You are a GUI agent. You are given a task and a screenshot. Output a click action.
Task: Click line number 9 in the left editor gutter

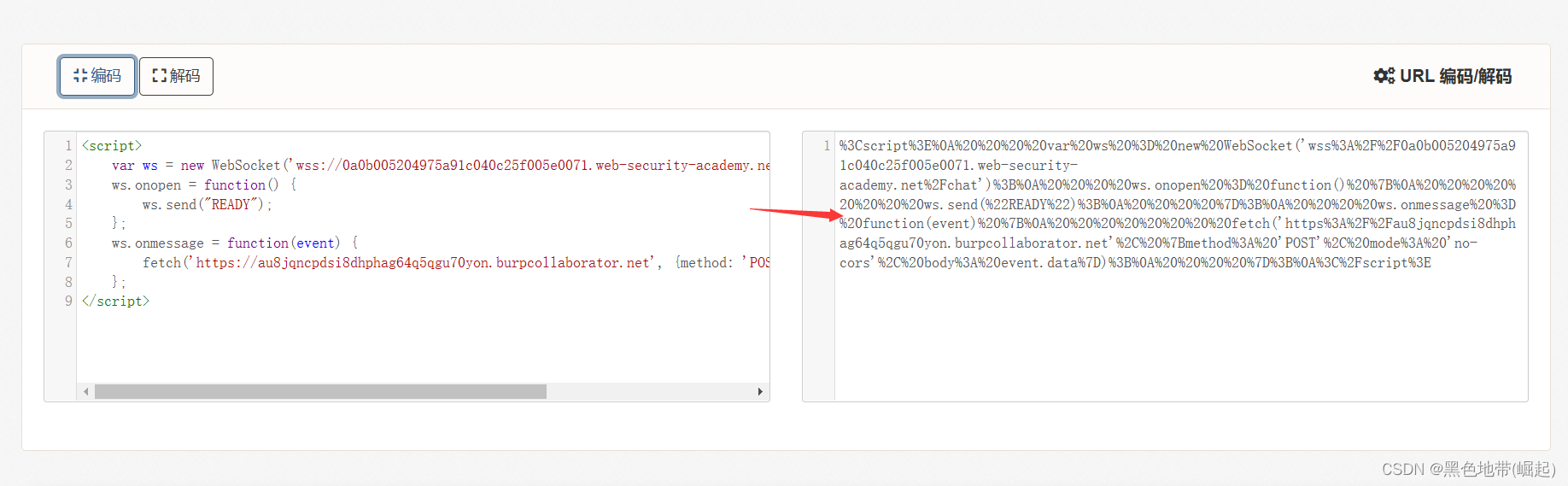point(68,302)
